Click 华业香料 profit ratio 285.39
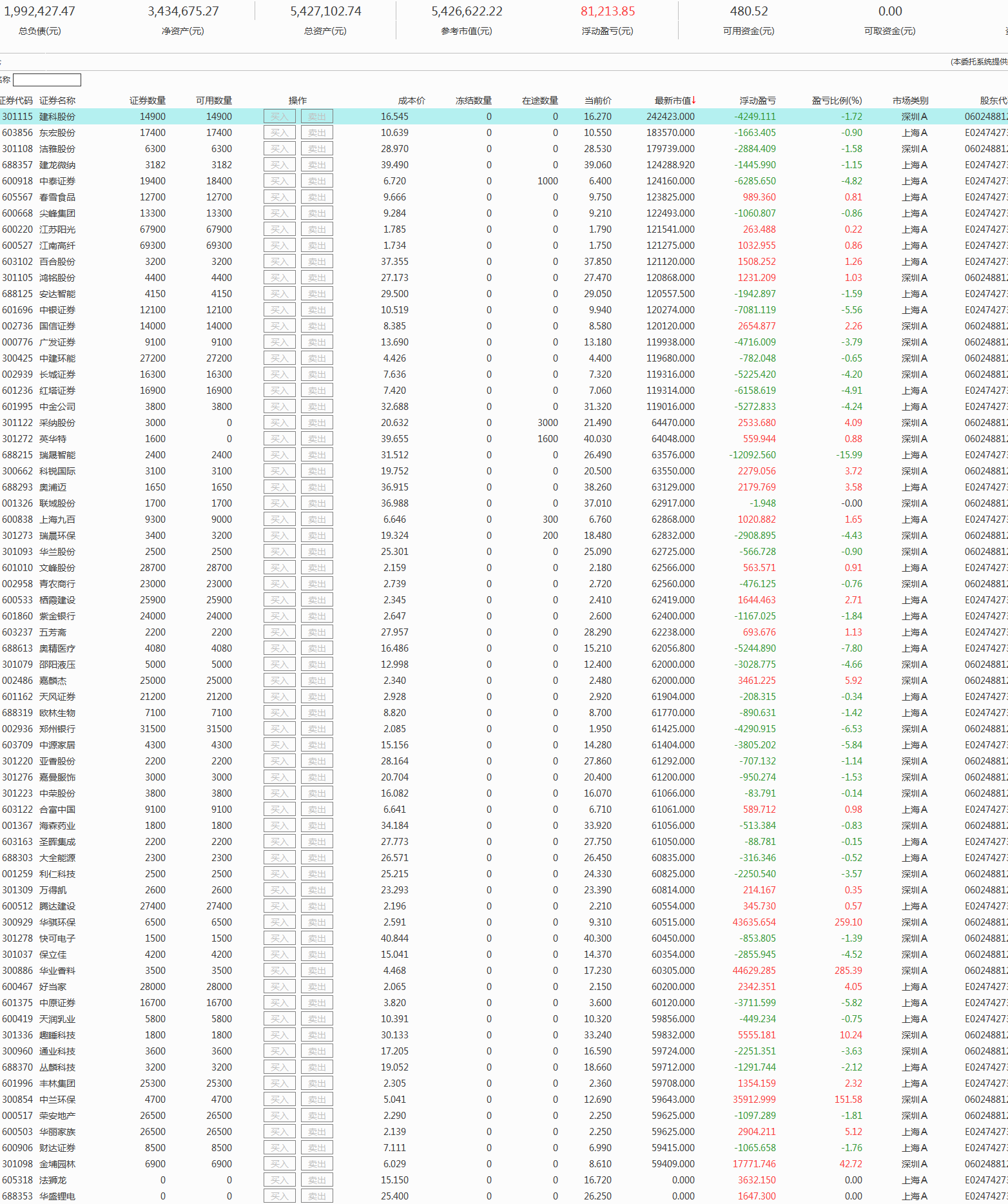 pyautogui.click(x=849, y=971)
